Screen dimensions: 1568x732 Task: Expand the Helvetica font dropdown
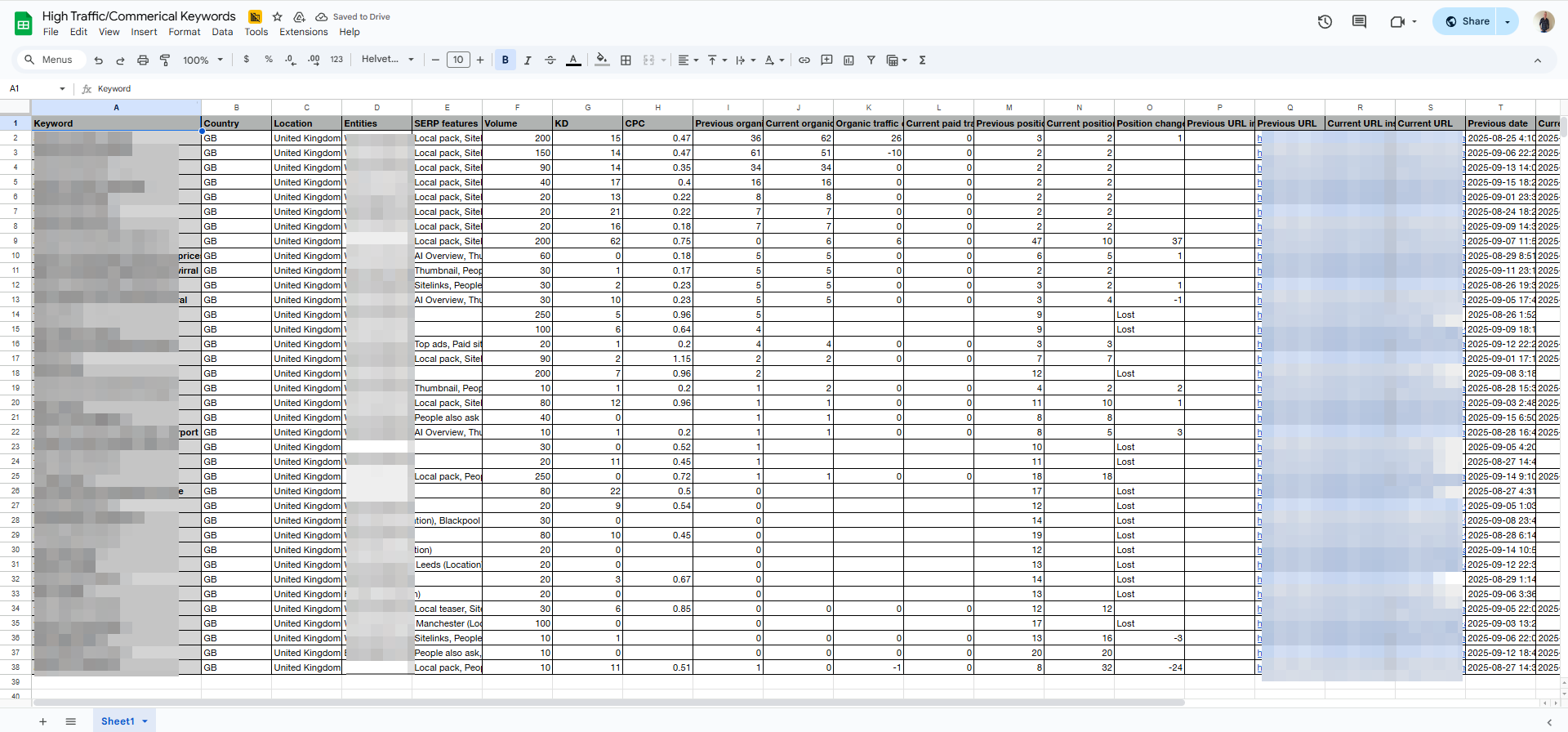[388, 60]
